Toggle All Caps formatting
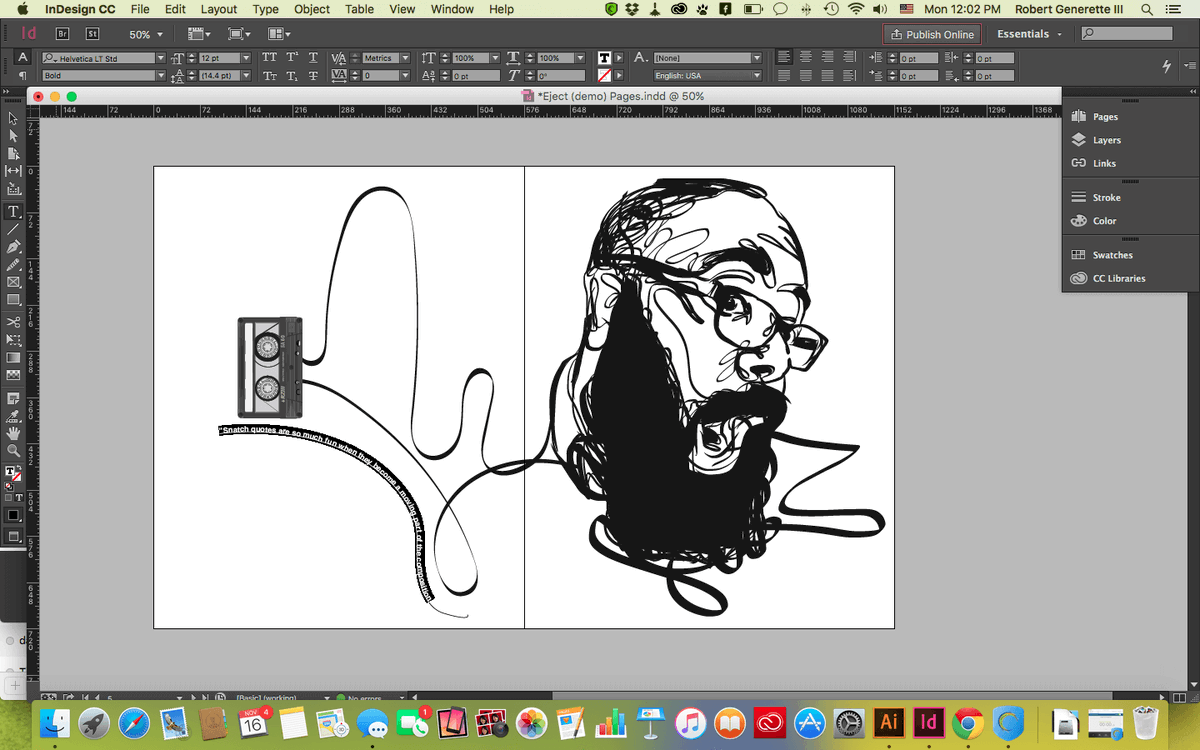The width and height of the screenshot is (1200, 750). pos(269,58)
